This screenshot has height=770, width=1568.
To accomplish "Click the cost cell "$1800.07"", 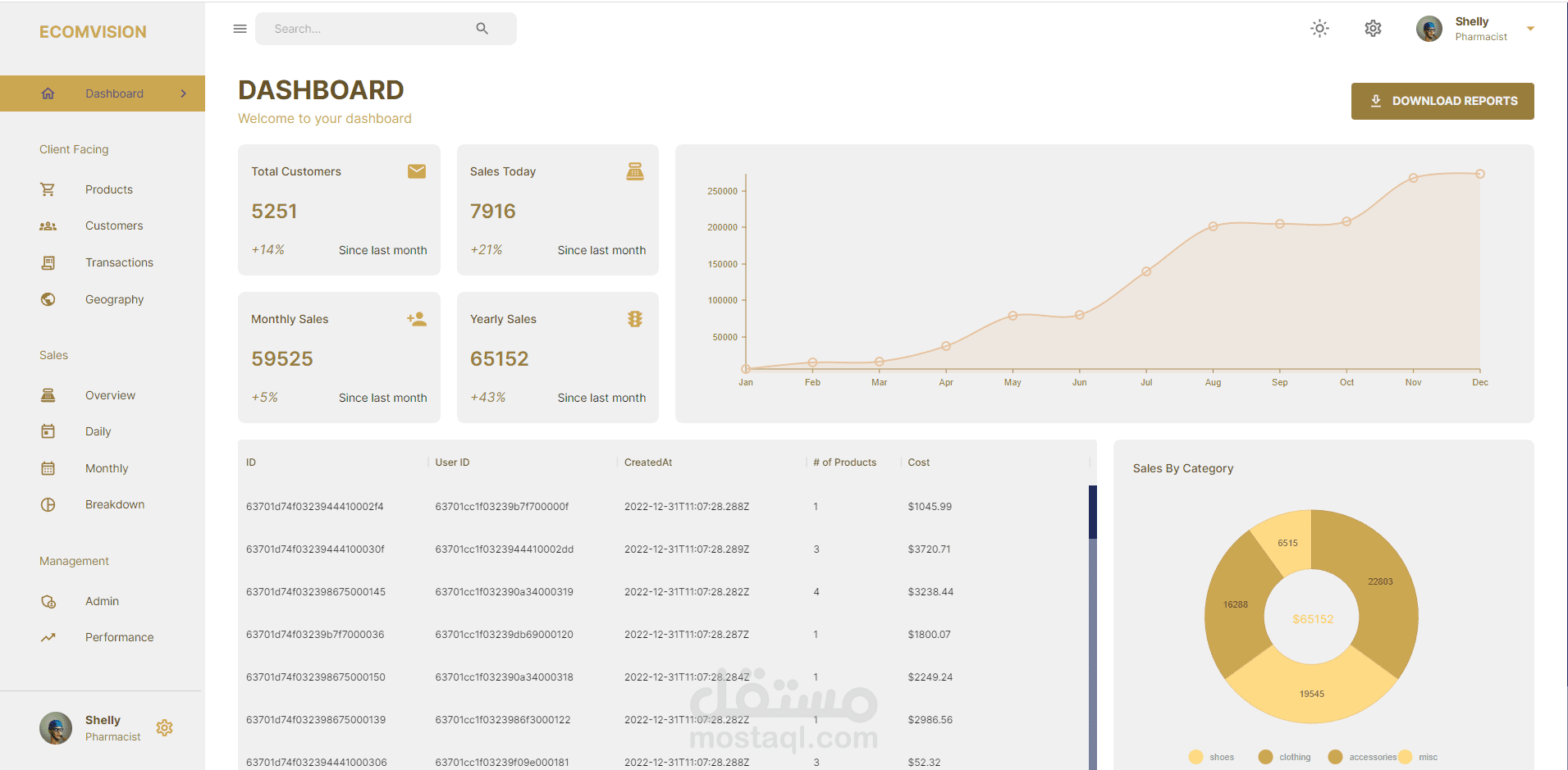I will pyautogui.click(x=929, y=635).
